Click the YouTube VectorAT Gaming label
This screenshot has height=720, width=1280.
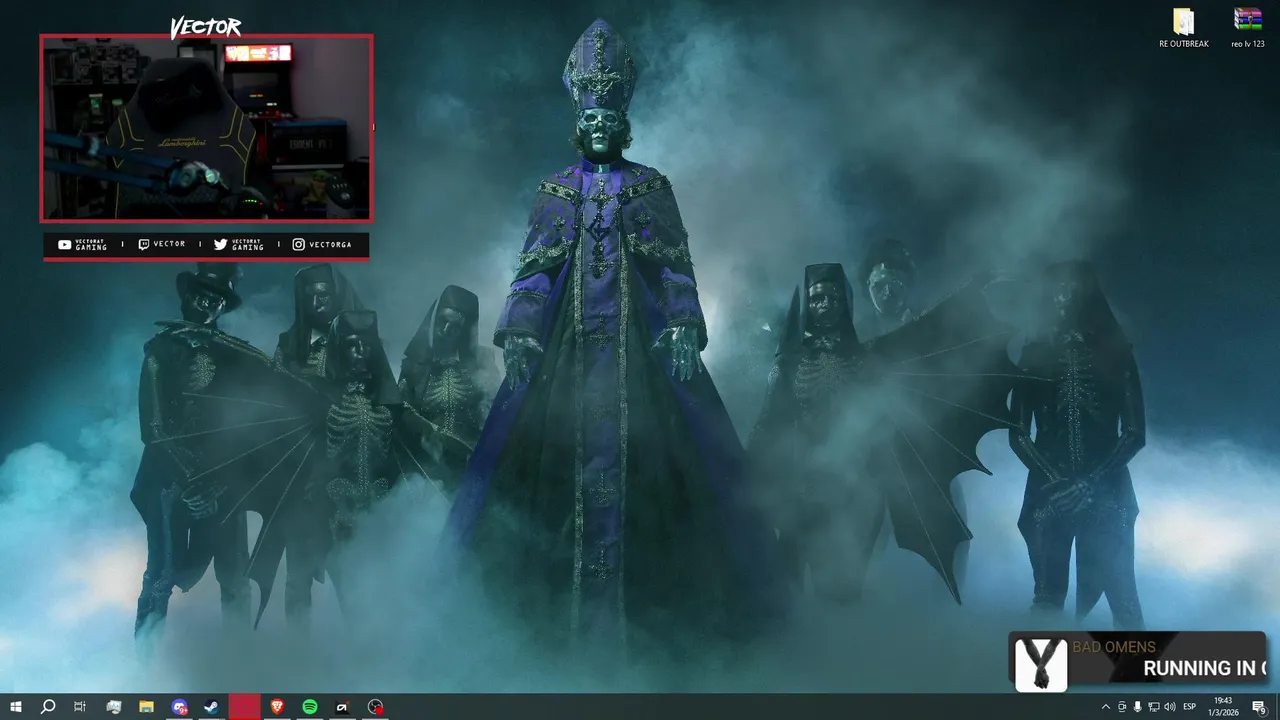(x=82, y=244)
